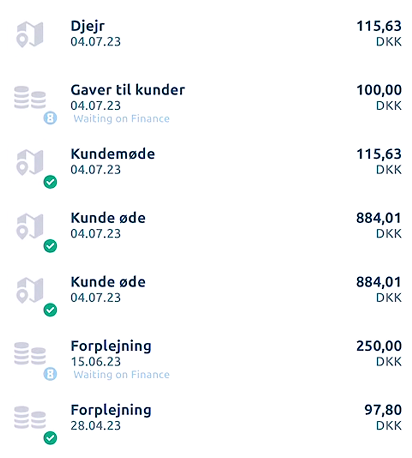
Task: Click the 28.04.23 date label
Action: [x=96, y=426]
